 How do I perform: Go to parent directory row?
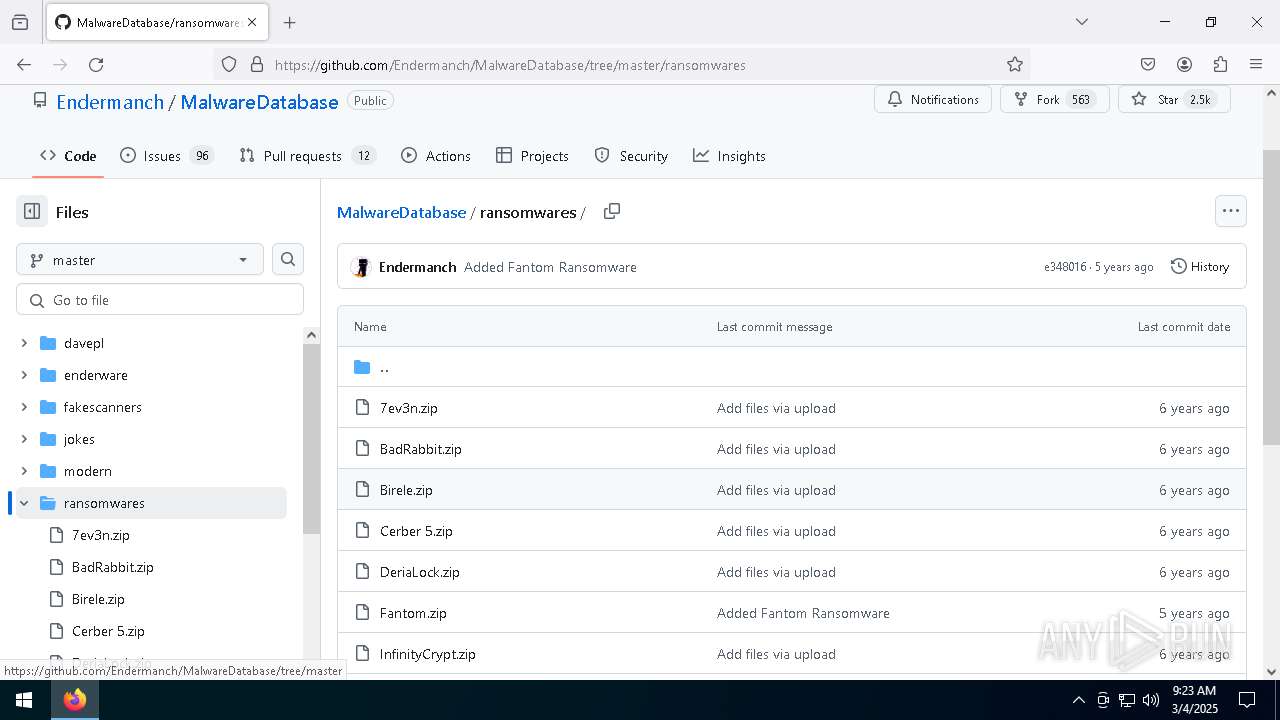pyautogui.click(x=792, y=367)
